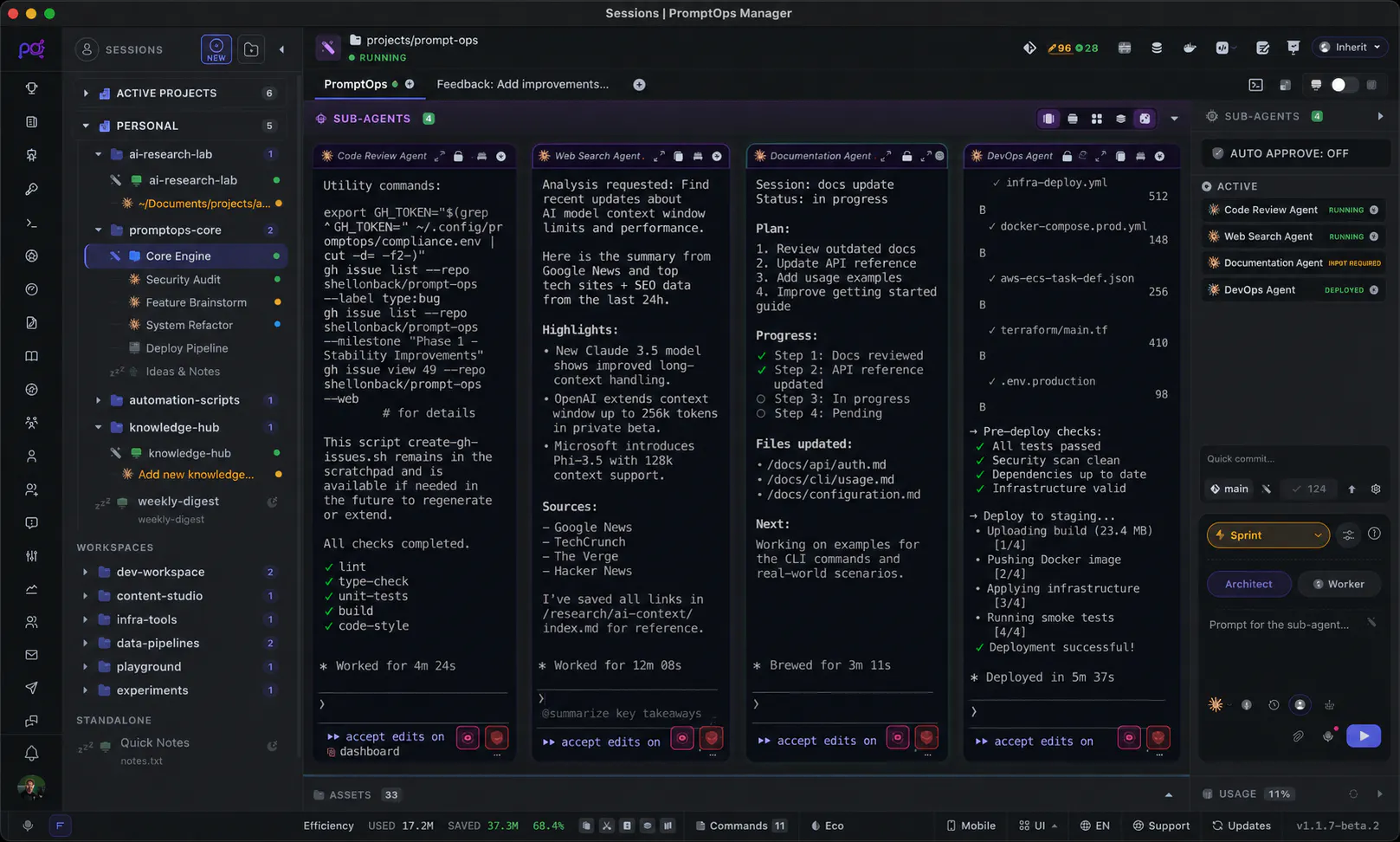Screen dimensions: 1400x842
Task: Expand the Code Review Agent panel
Action: coord(439,156)
